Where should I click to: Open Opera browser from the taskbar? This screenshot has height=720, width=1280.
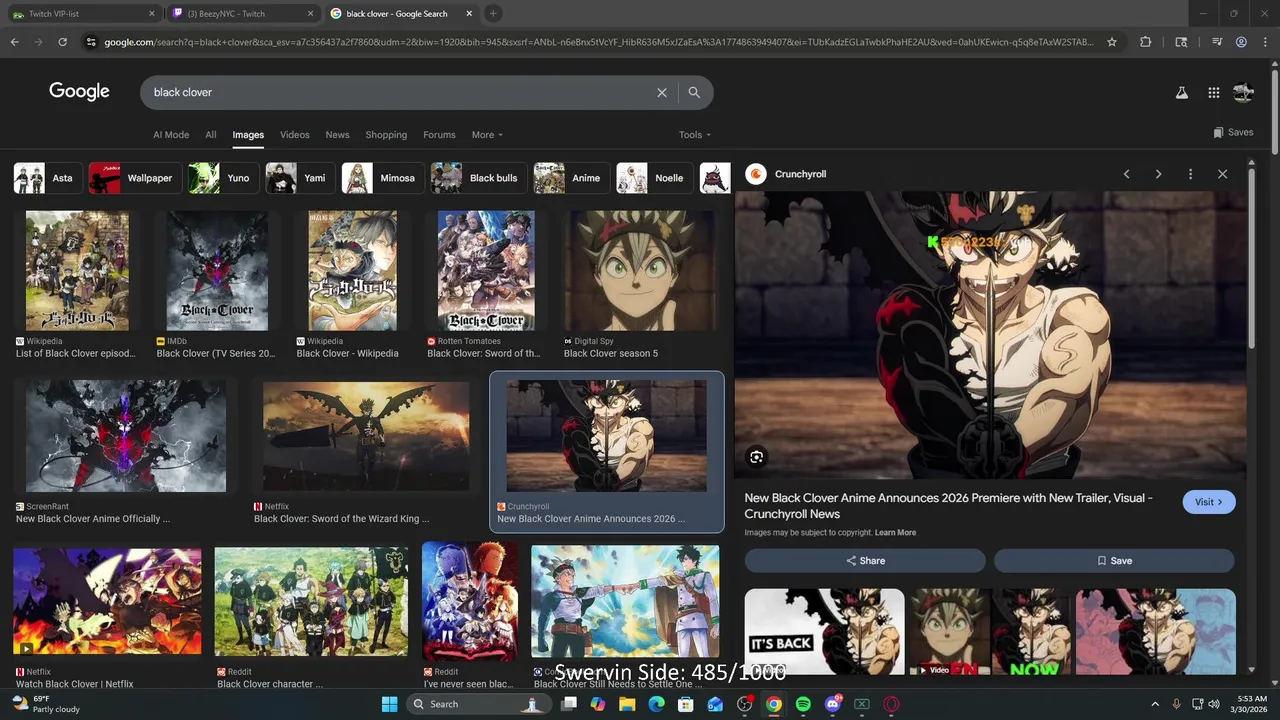point(891,704)
